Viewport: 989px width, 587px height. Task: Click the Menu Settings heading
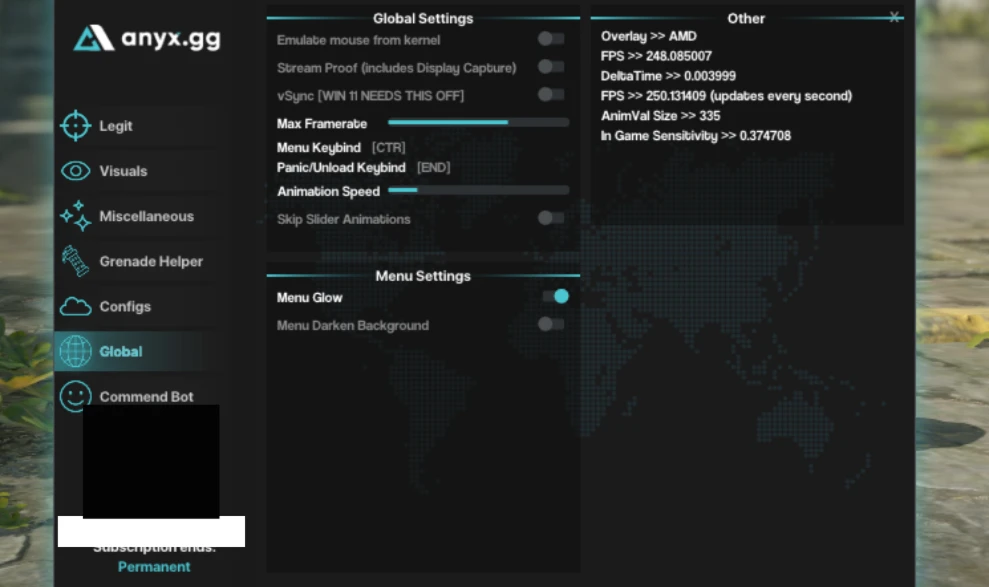tap(423, 276)
